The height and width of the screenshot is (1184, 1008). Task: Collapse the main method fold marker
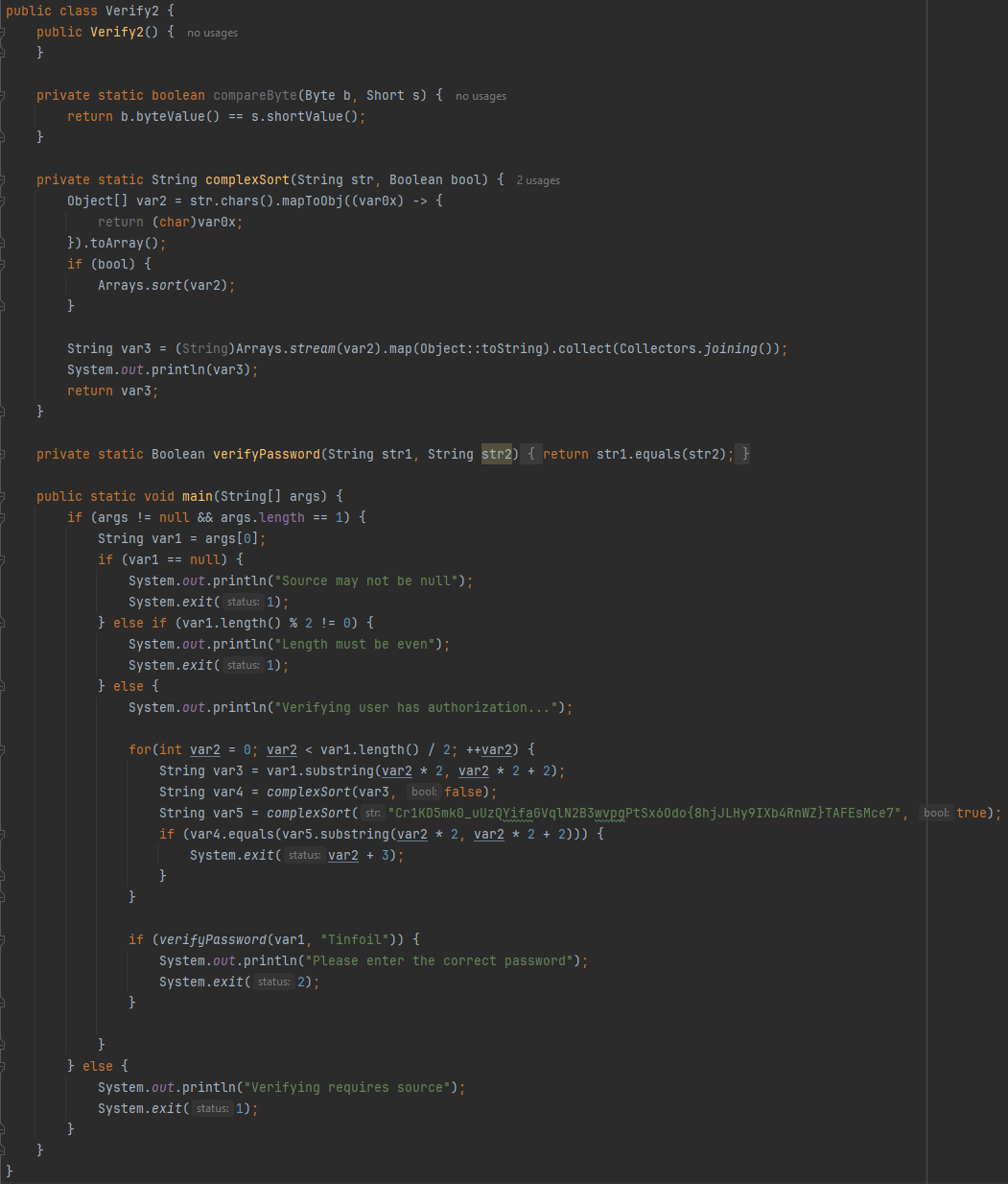[x=3, y=496]
